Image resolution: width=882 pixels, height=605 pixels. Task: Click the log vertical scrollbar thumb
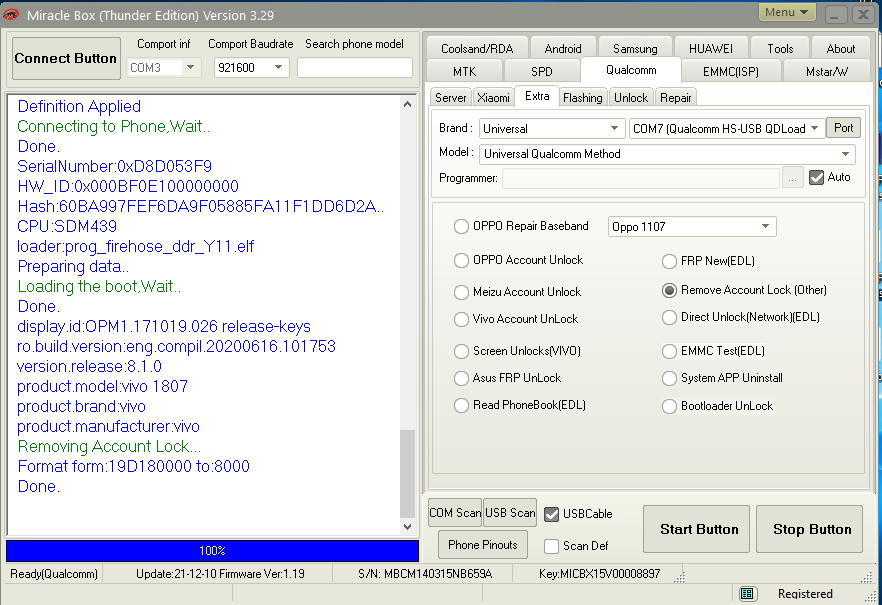[x=407, y=473]
